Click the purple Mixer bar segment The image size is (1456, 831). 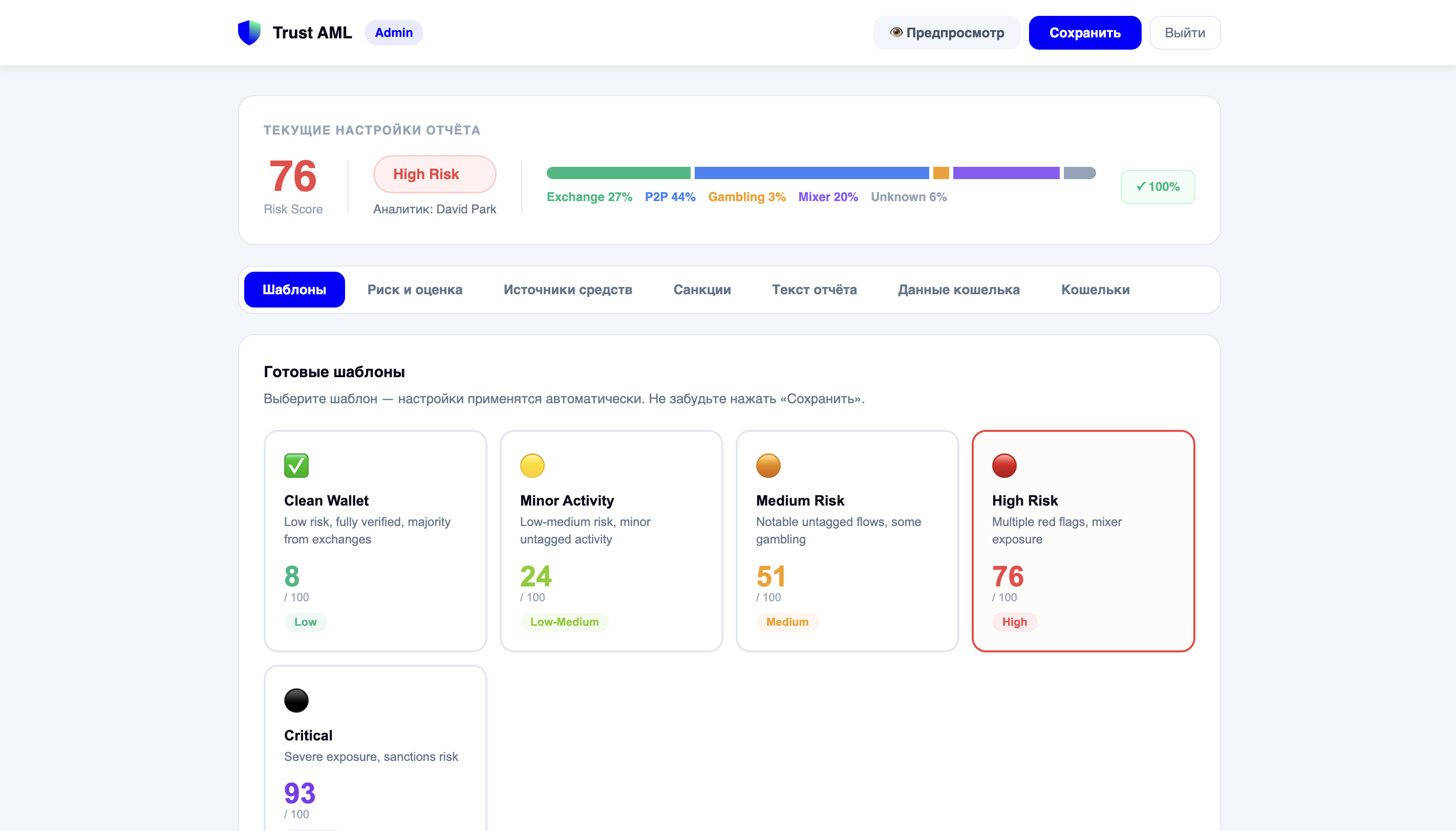pyautogui.click(x=1006, y=173)
